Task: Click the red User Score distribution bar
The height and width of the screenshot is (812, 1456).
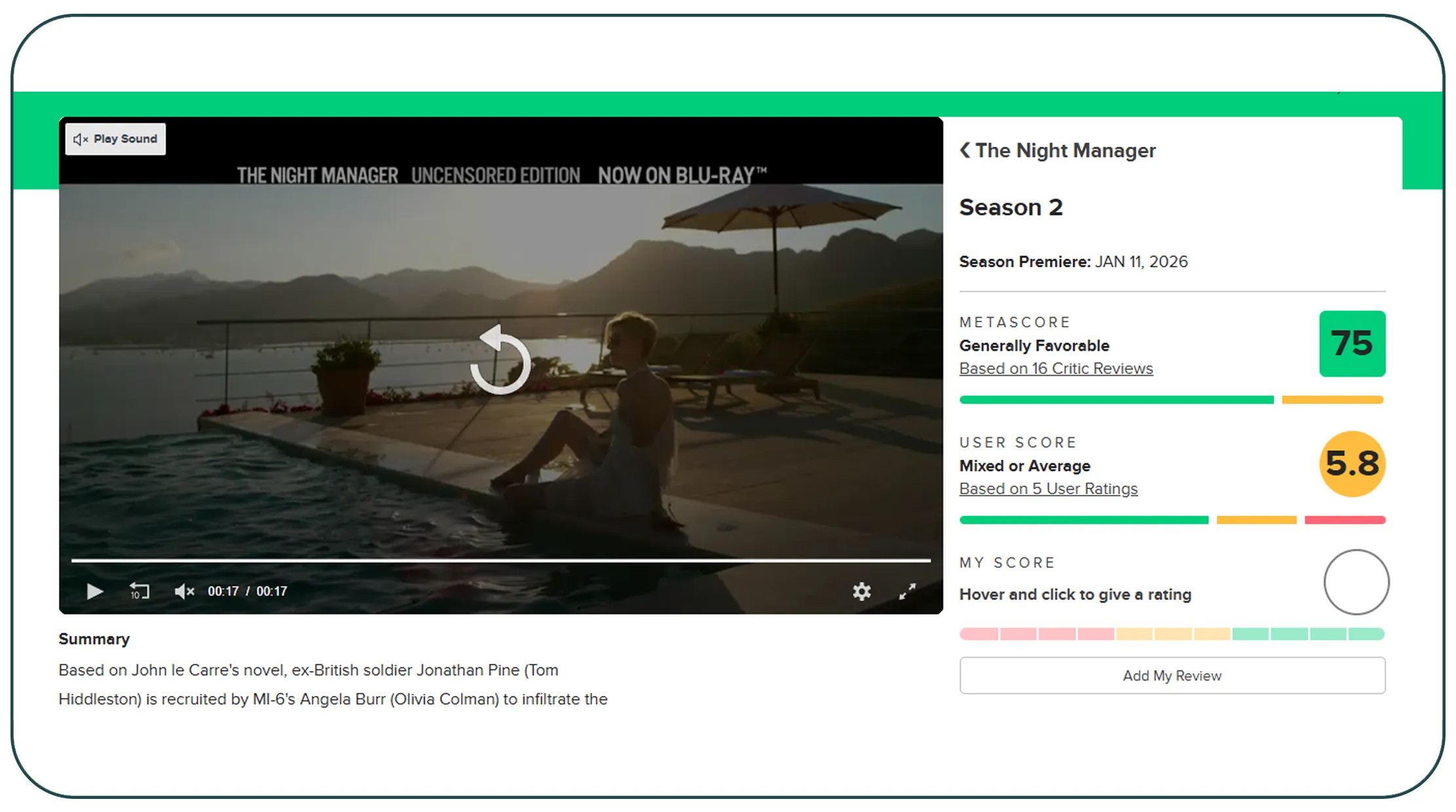Action: click(1345, 520)
